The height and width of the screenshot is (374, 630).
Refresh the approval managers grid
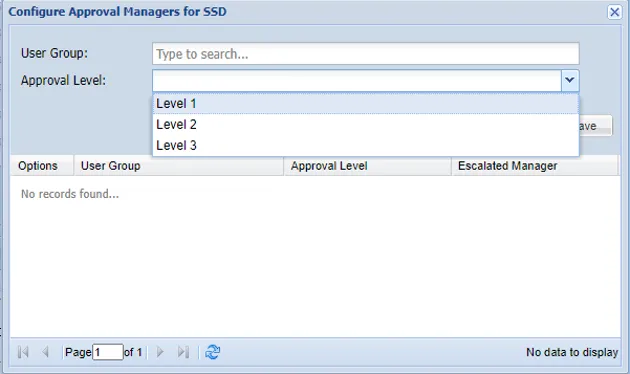pyautogui.click(x=213, y=352)
